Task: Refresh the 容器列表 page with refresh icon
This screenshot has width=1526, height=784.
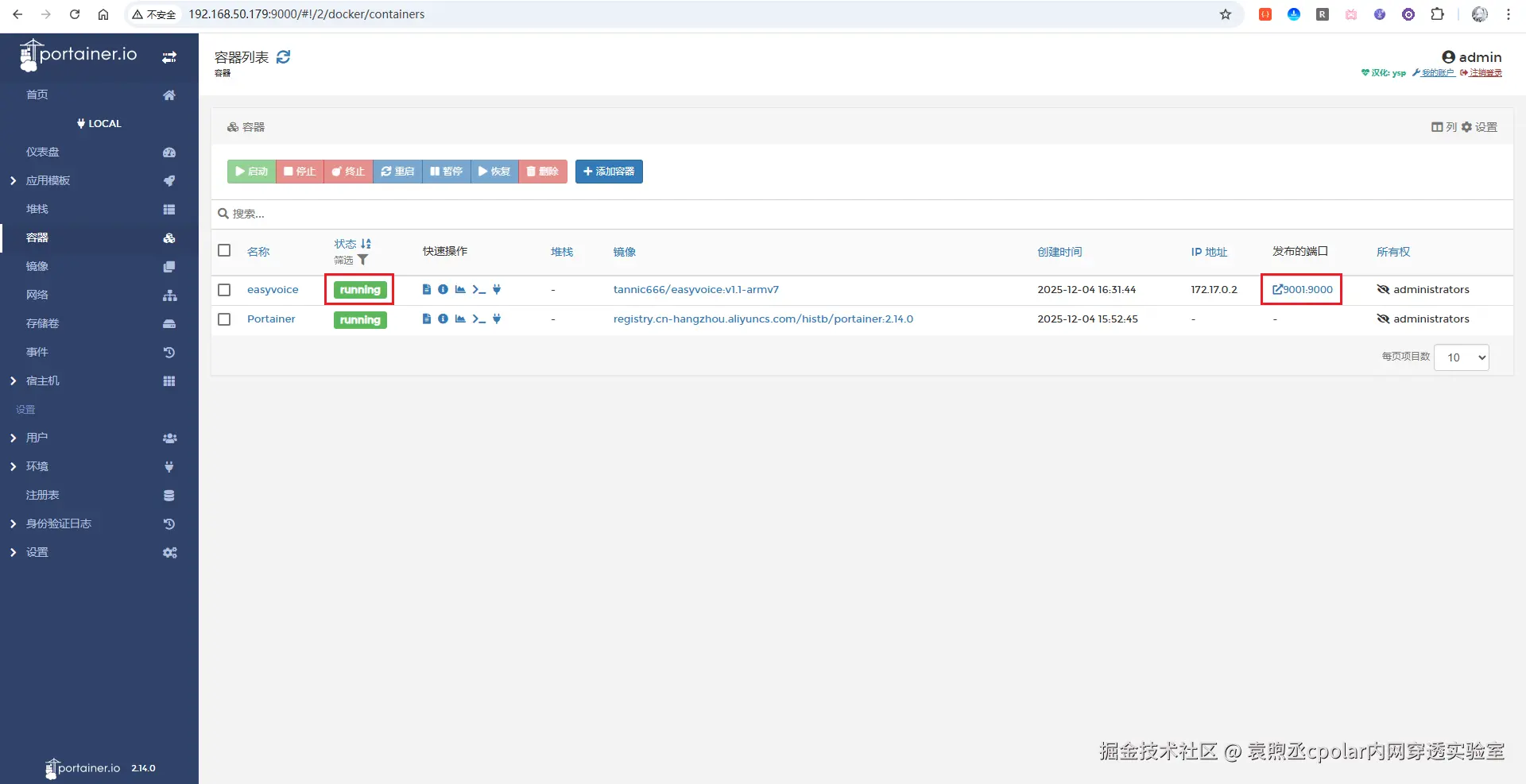Action: [284, 57]
